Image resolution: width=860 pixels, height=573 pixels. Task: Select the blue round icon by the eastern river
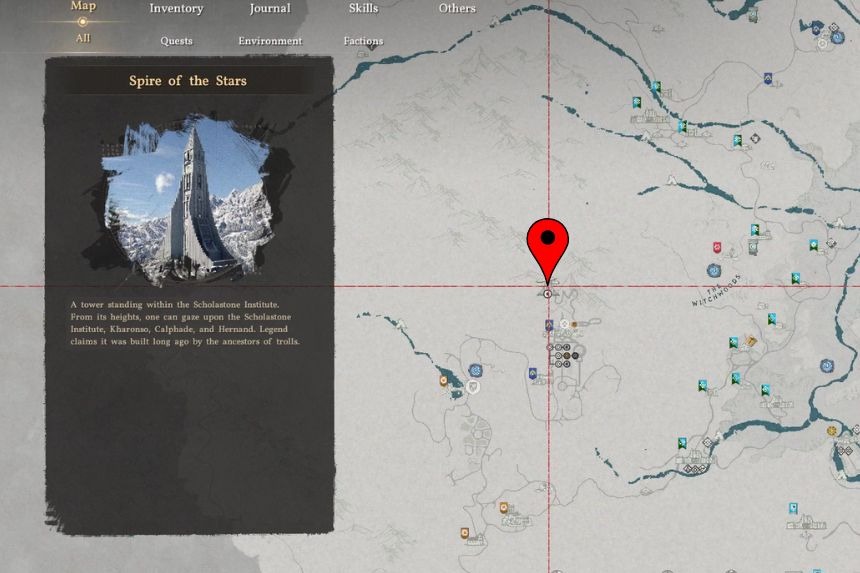pos(827,366)
